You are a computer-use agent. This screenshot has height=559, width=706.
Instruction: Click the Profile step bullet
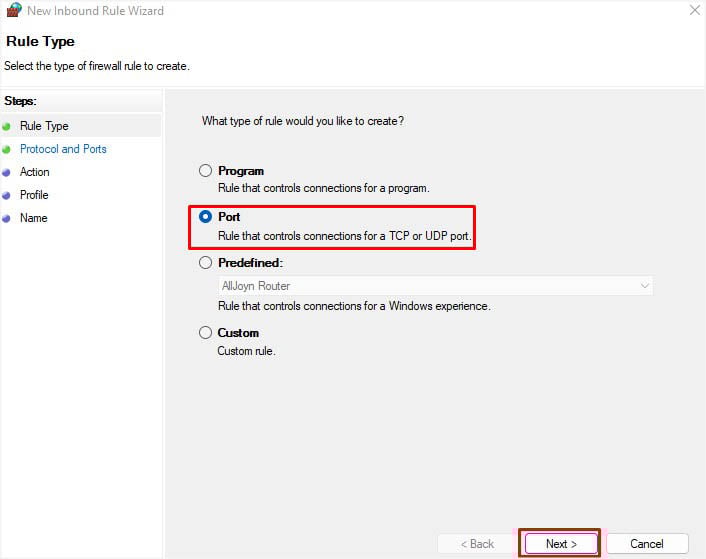(7, 196)
